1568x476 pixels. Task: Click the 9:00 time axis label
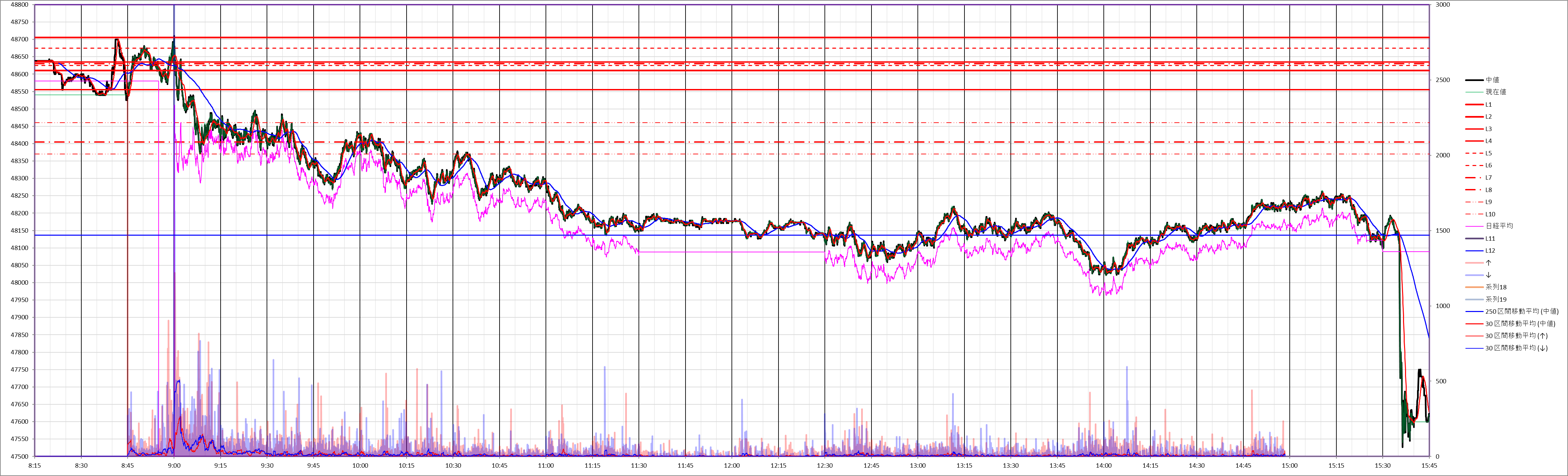174,466
